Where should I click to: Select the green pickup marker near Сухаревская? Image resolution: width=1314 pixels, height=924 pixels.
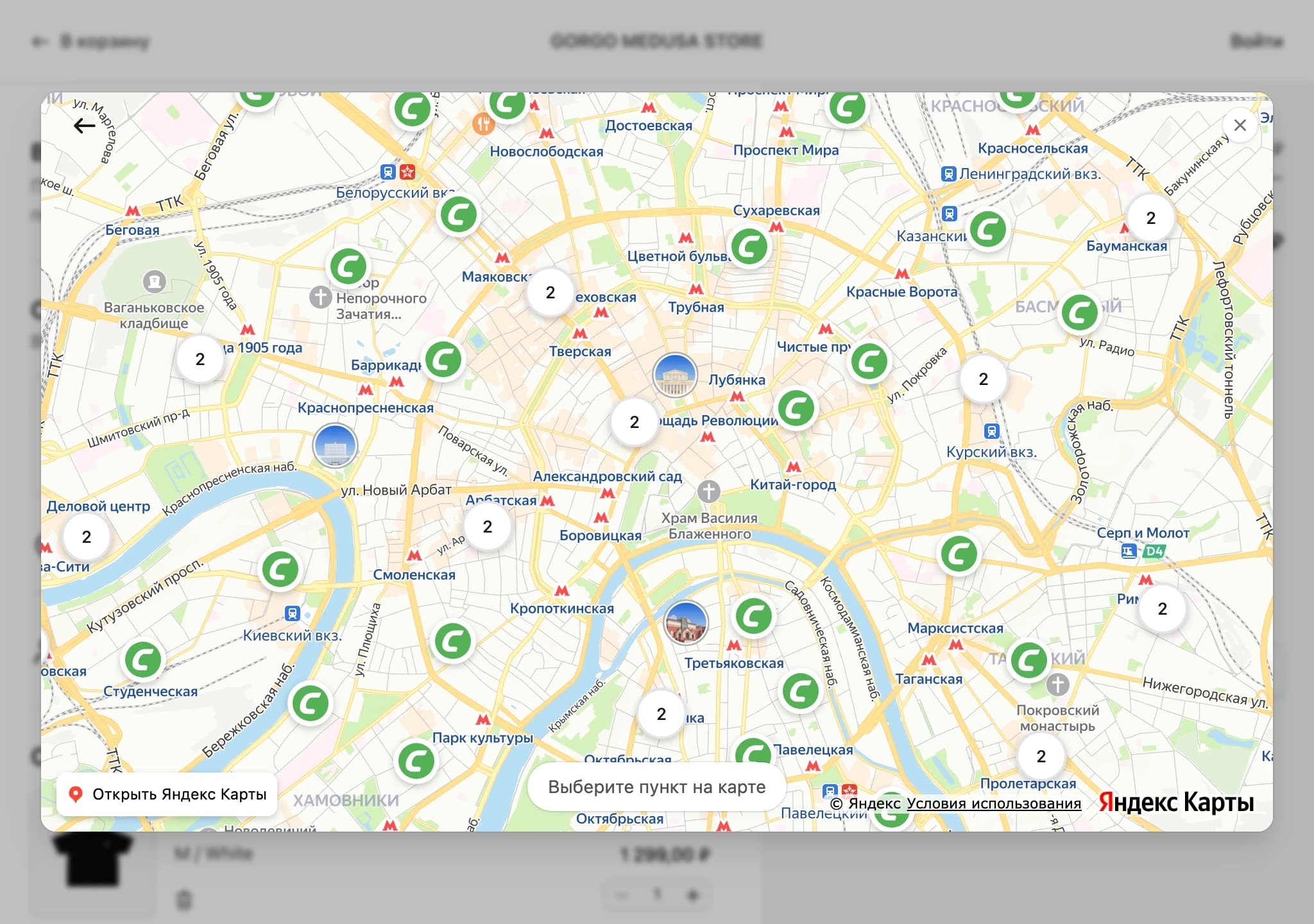(x=749, y=246)
